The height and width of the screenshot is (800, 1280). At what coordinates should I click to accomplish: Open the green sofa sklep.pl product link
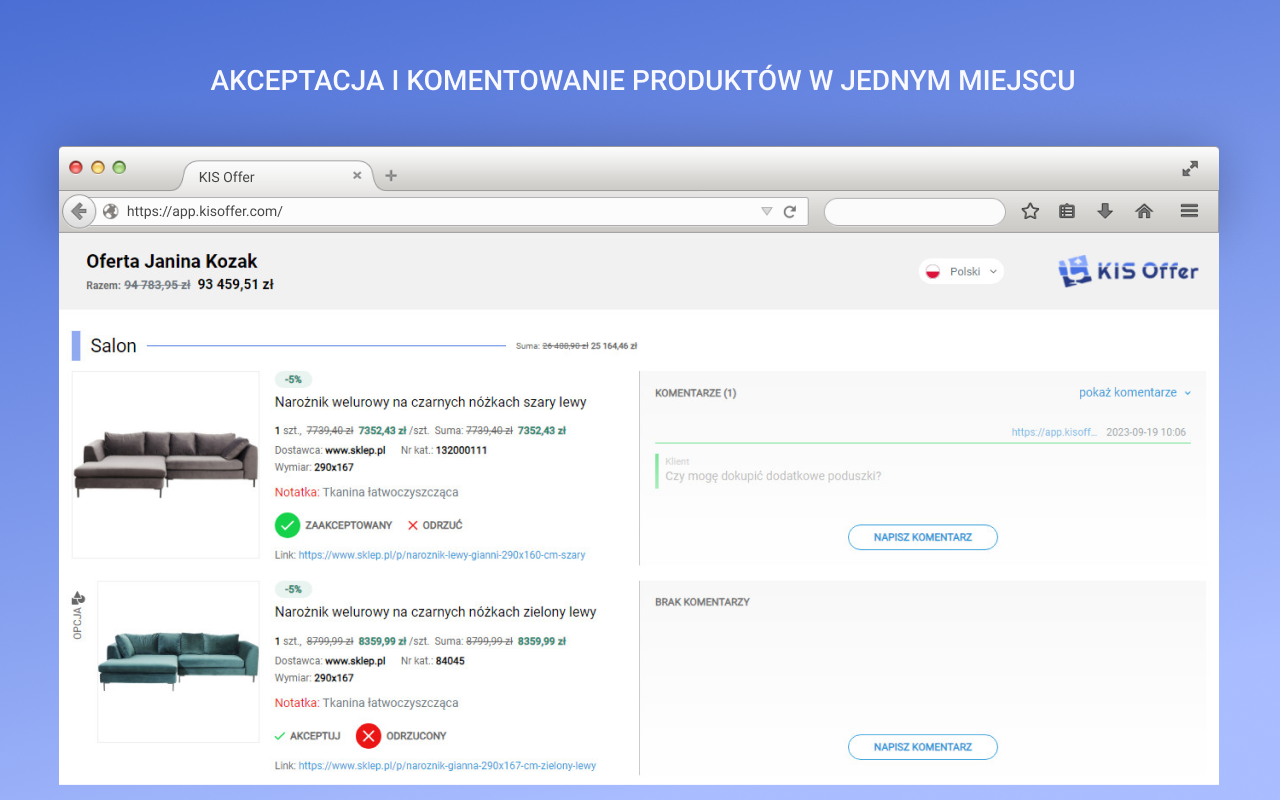447,766
